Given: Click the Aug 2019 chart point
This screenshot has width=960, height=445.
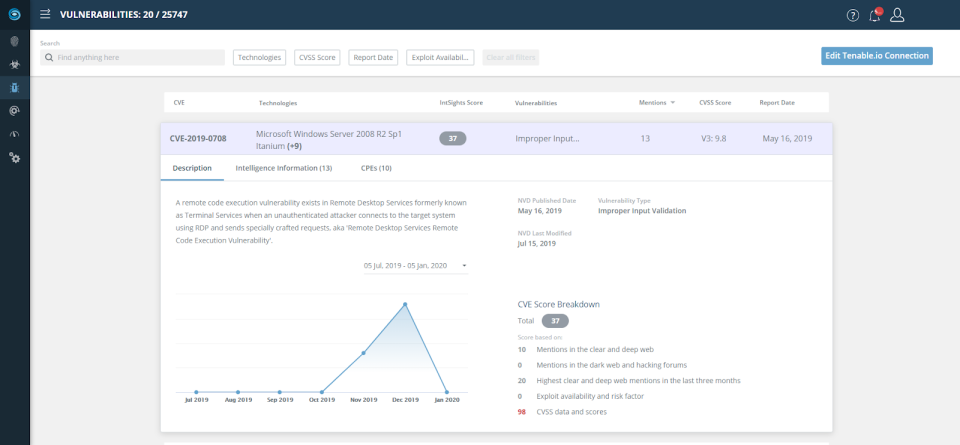Looking at the screenshot, I should 238,392.
